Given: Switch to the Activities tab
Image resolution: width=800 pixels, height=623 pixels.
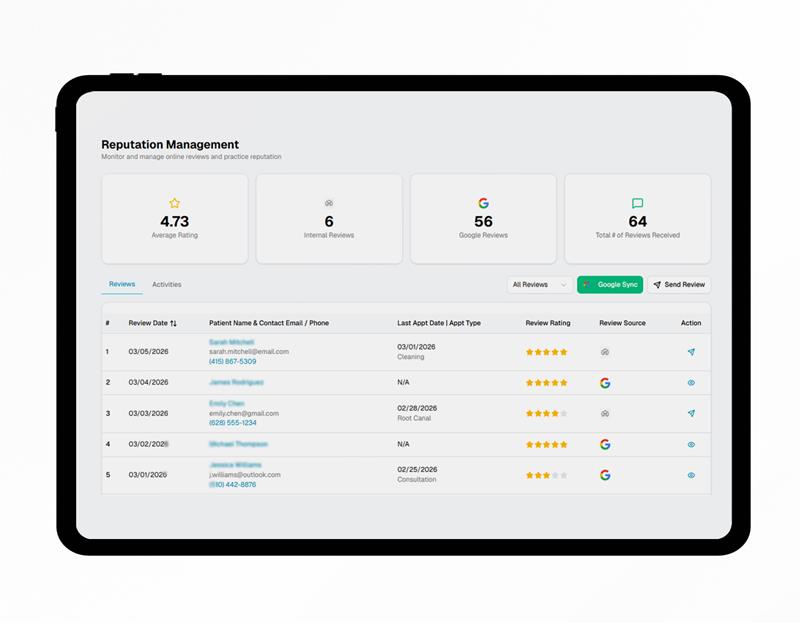Looking at the screenshot, I should tap(167, 285).
